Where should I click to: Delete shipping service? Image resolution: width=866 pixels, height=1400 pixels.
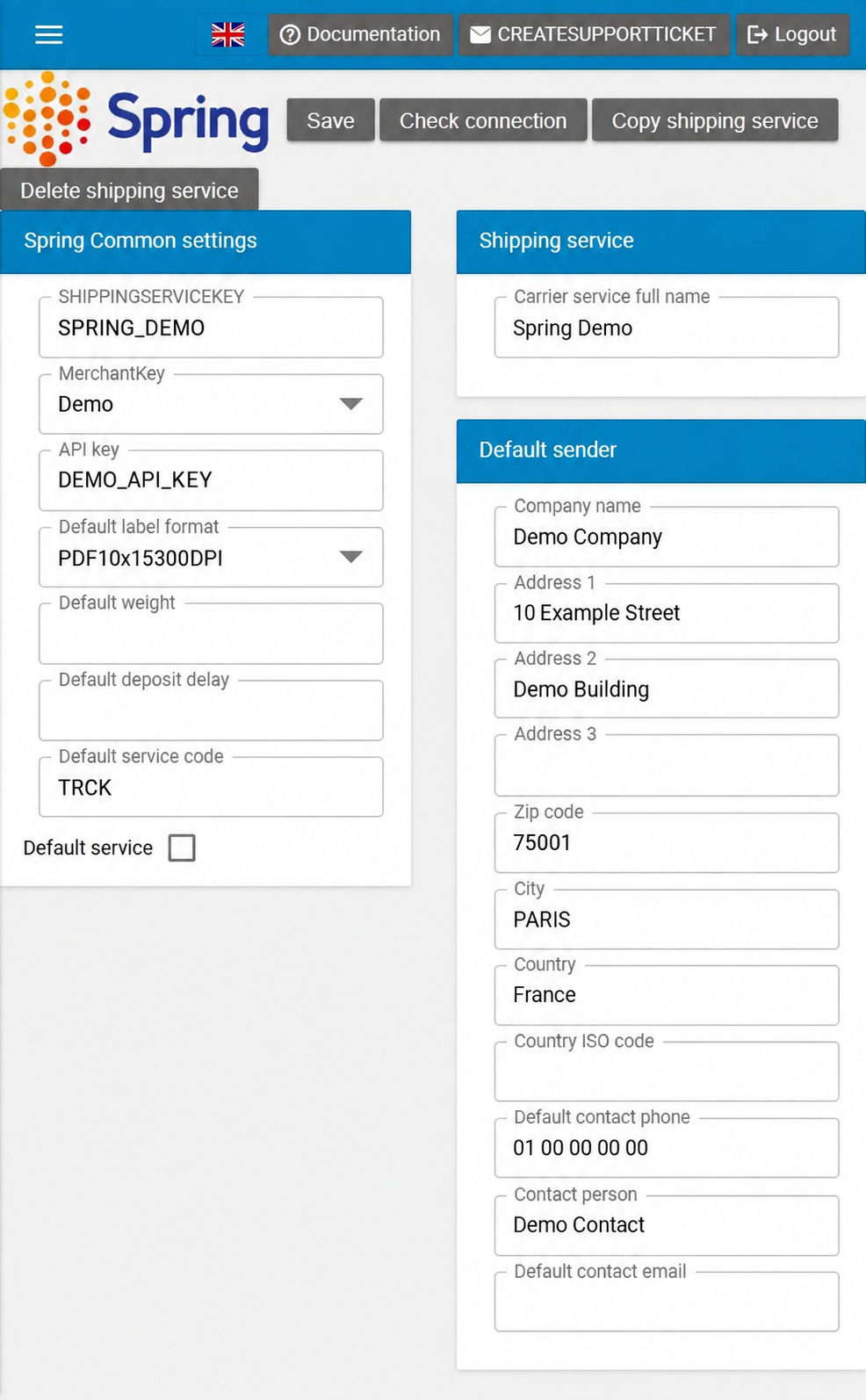click(129, 190)
